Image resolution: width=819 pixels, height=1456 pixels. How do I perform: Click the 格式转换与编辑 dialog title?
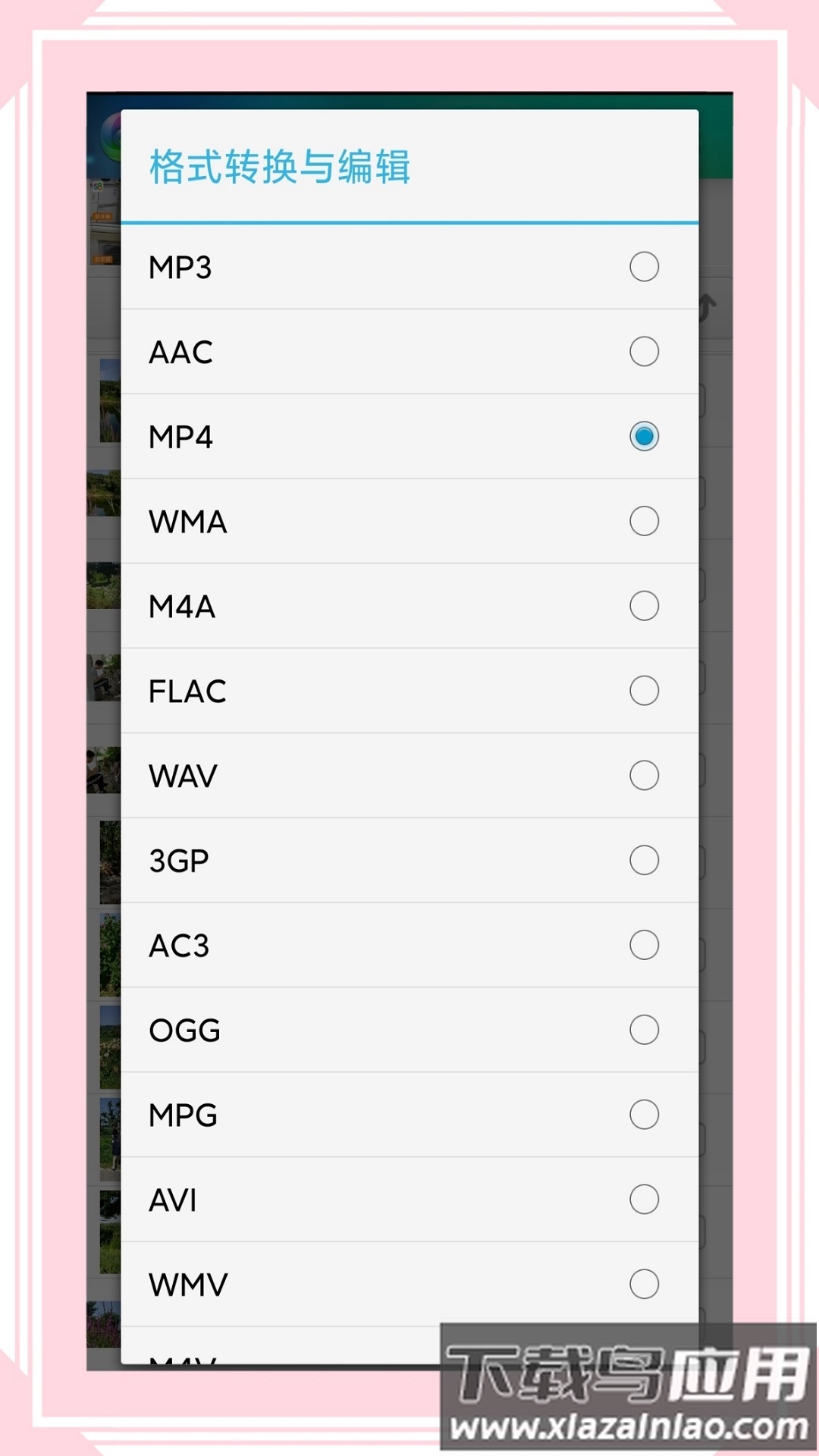click(280, 167)
